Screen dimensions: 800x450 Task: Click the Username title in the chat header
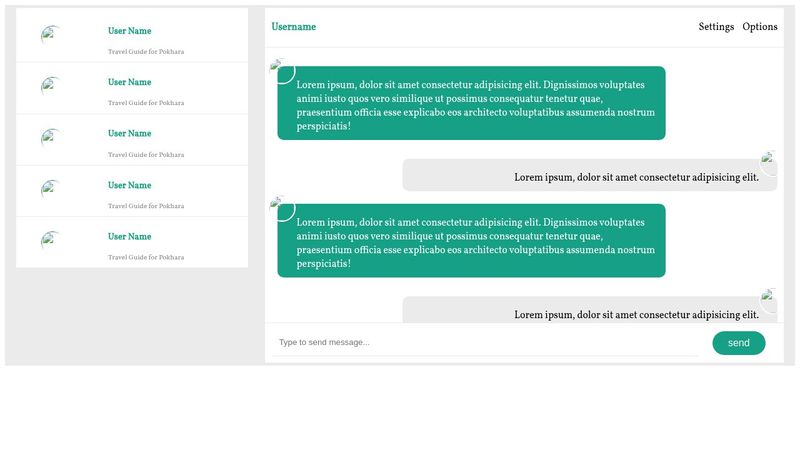pyautogui.click(x=293, y=27)
